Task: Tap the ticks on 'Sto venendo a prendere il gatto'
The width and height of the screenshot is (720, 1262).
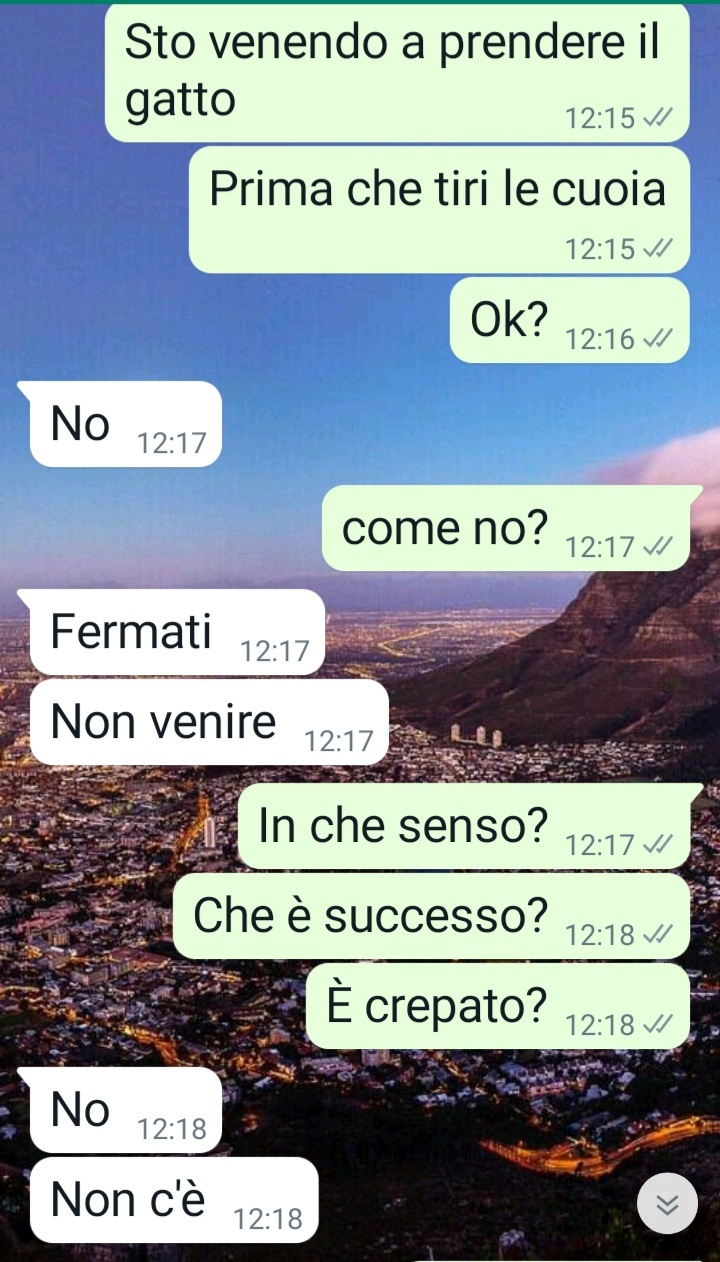Action: [656, 118]
